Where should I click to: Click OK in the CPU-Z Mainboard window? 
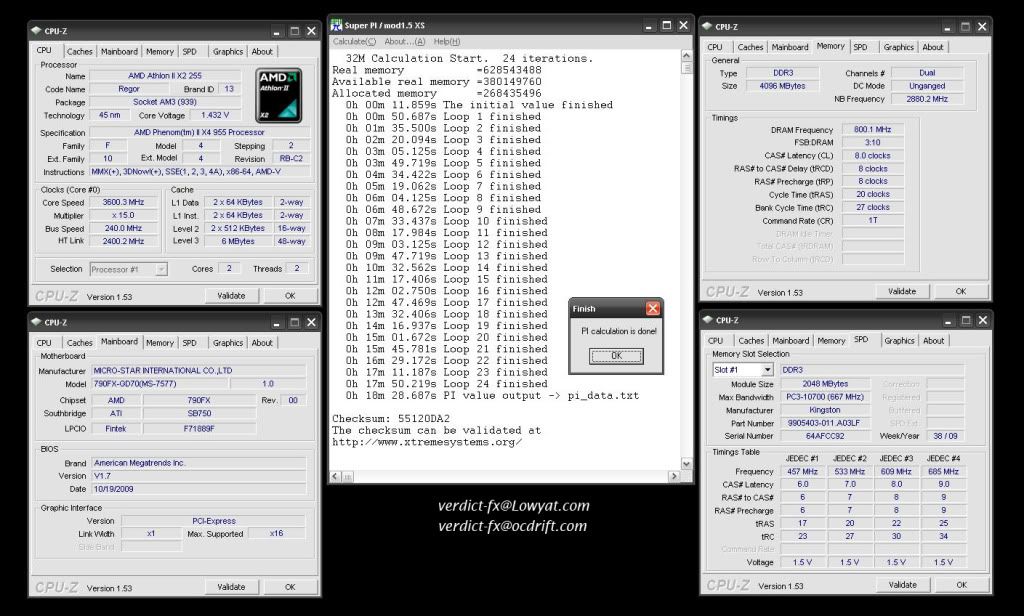pyautogui.click(x=289, y=587)
